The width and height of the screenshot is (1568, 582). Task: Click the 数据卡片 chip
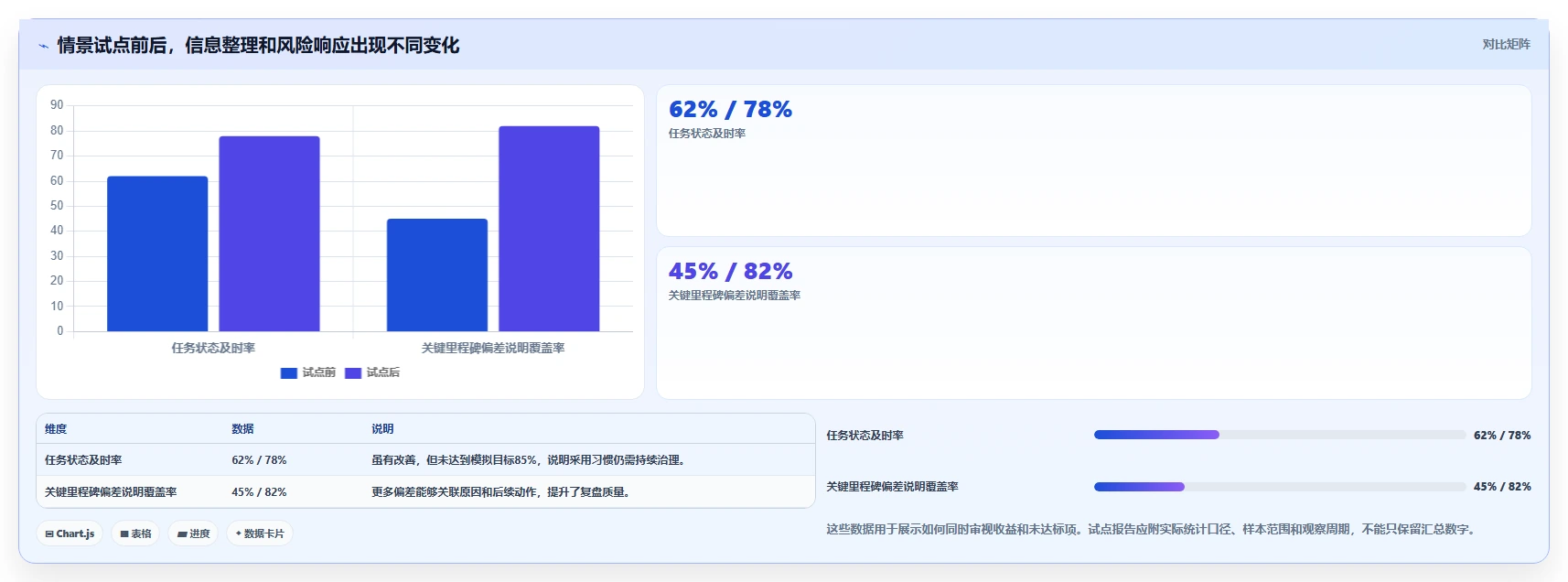(x=260, y=533)
